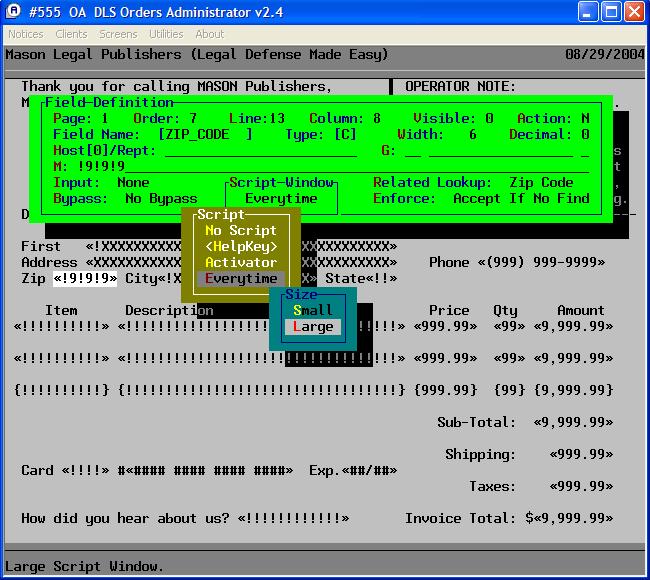This screenshot has width=650, height=580.
Task: Click the Sub-Total amount field
Action: tap(573, 422)
